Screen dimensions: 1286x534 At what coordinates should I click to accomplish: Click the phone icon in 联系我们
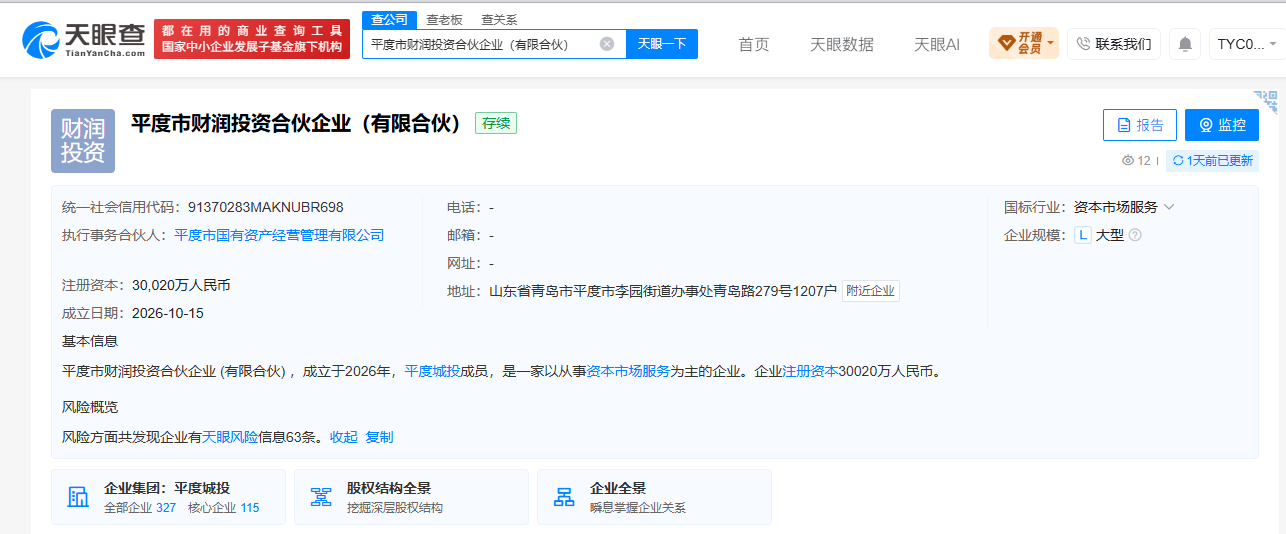click(1083, 44)
